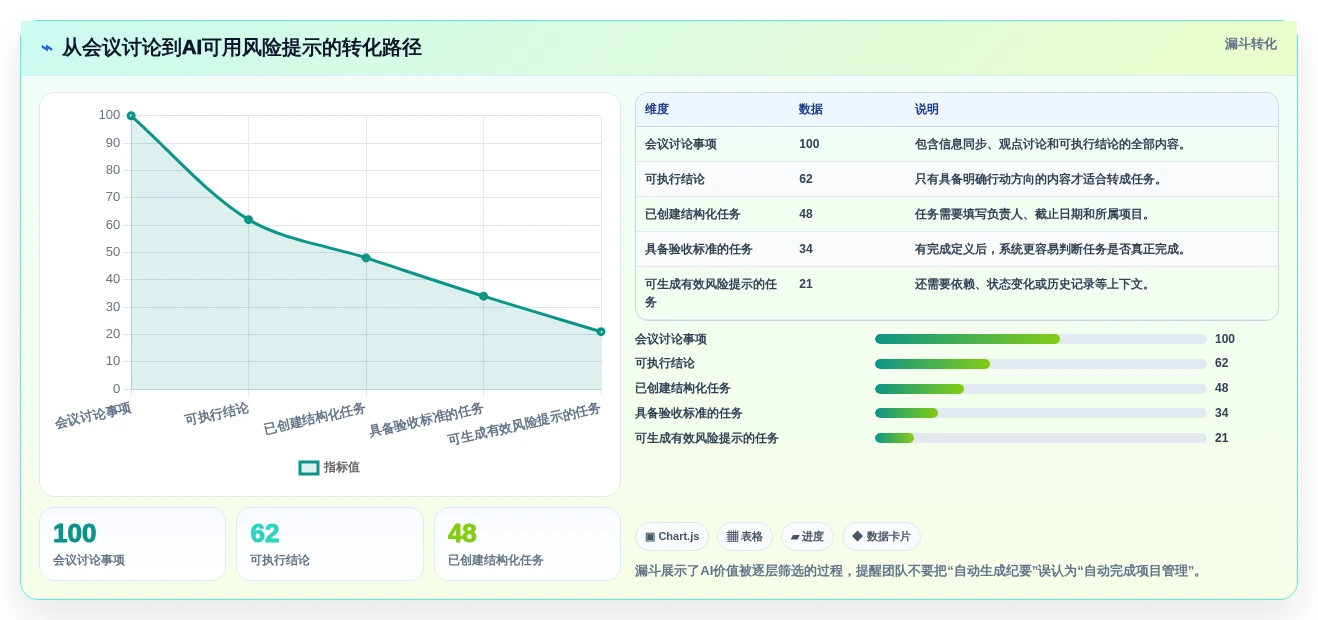Click the page title 从会议讨论到AI可用风险提示的转化路径
The image size is (1318, 620).
(x=242, y=48)
